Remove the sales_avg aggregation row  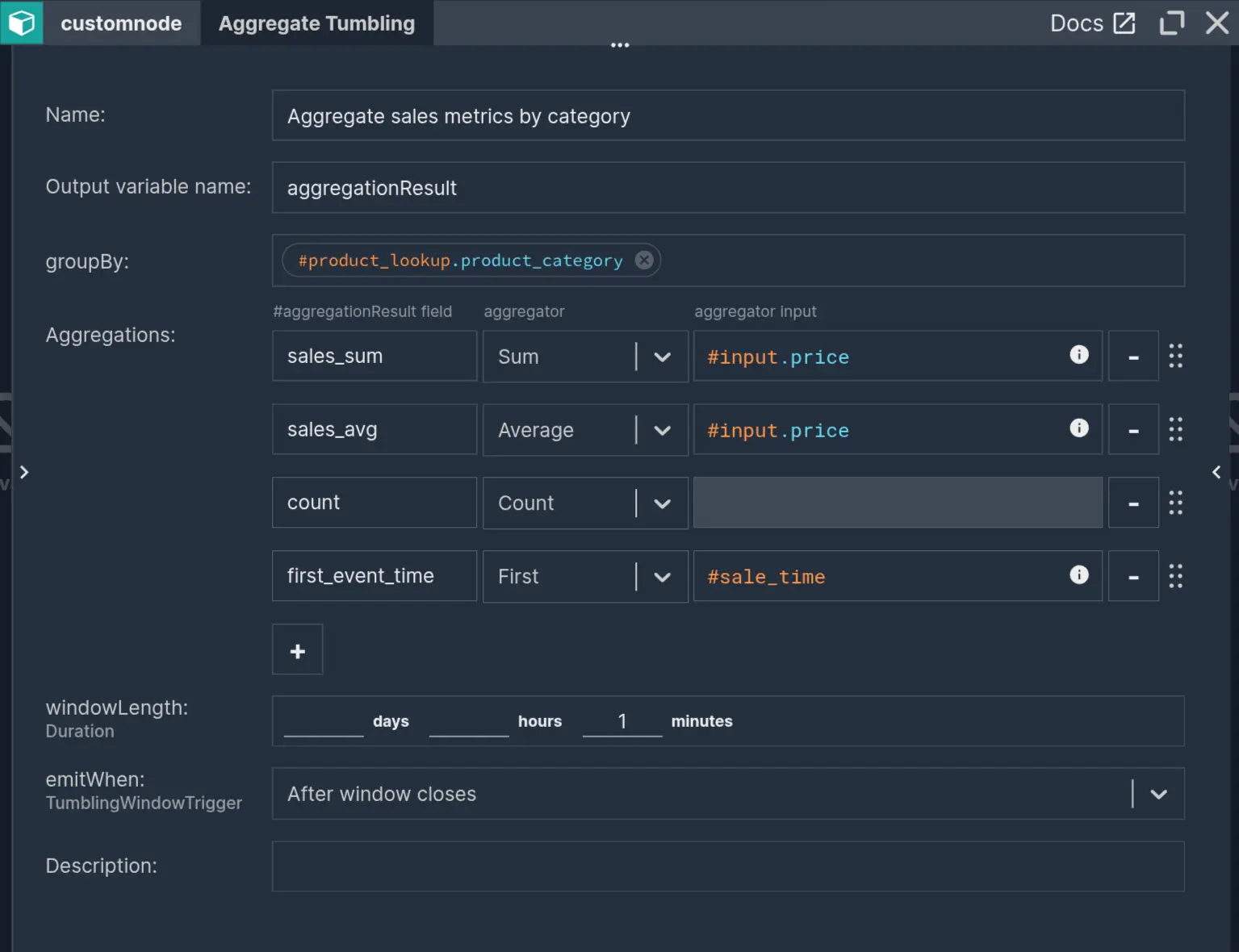pyautogui.click(x=1133, y=429)
